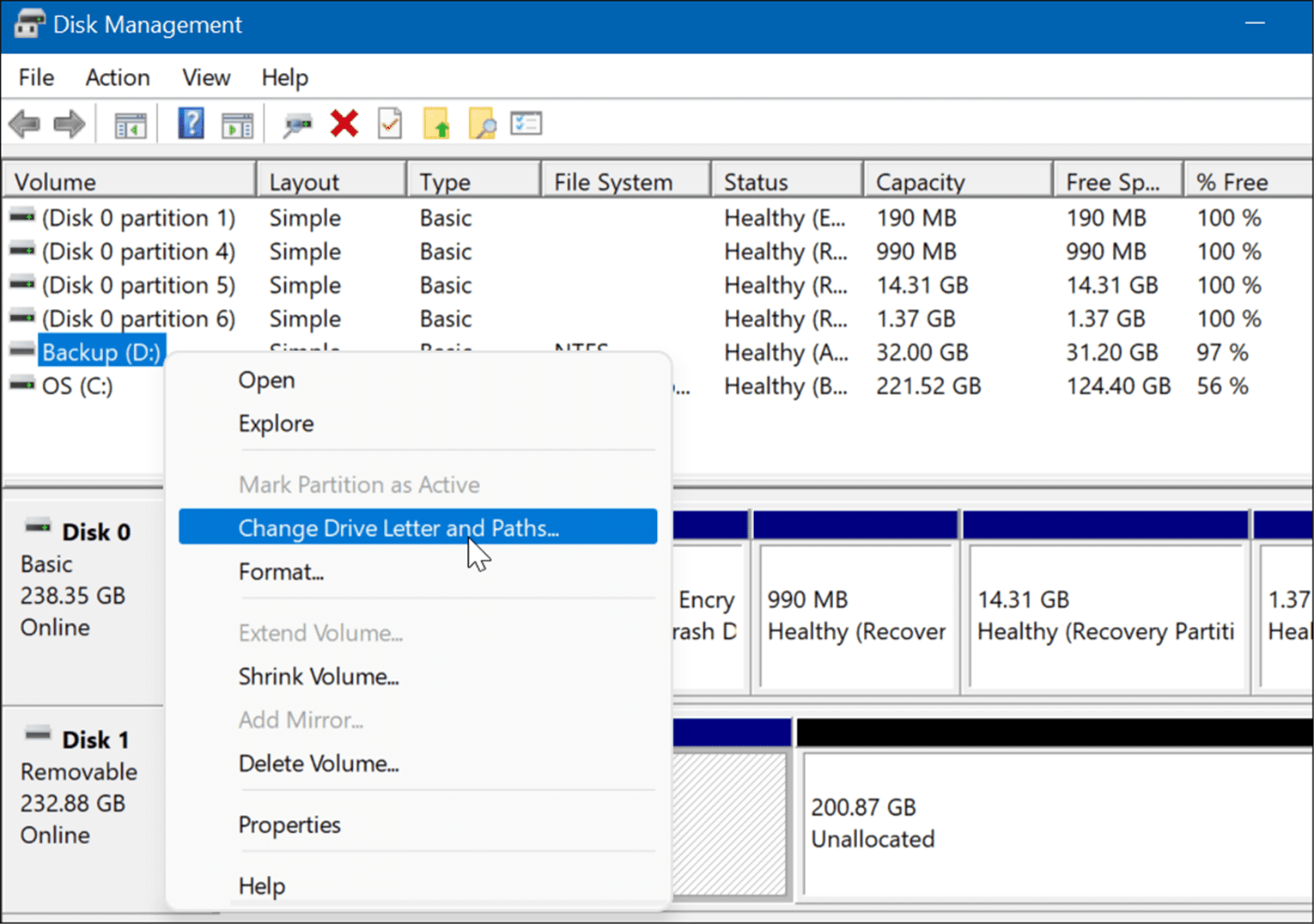Click the Forward navigation arrow
The width and height of the screenshot is (1314, 924).
[x=69, y=123]
